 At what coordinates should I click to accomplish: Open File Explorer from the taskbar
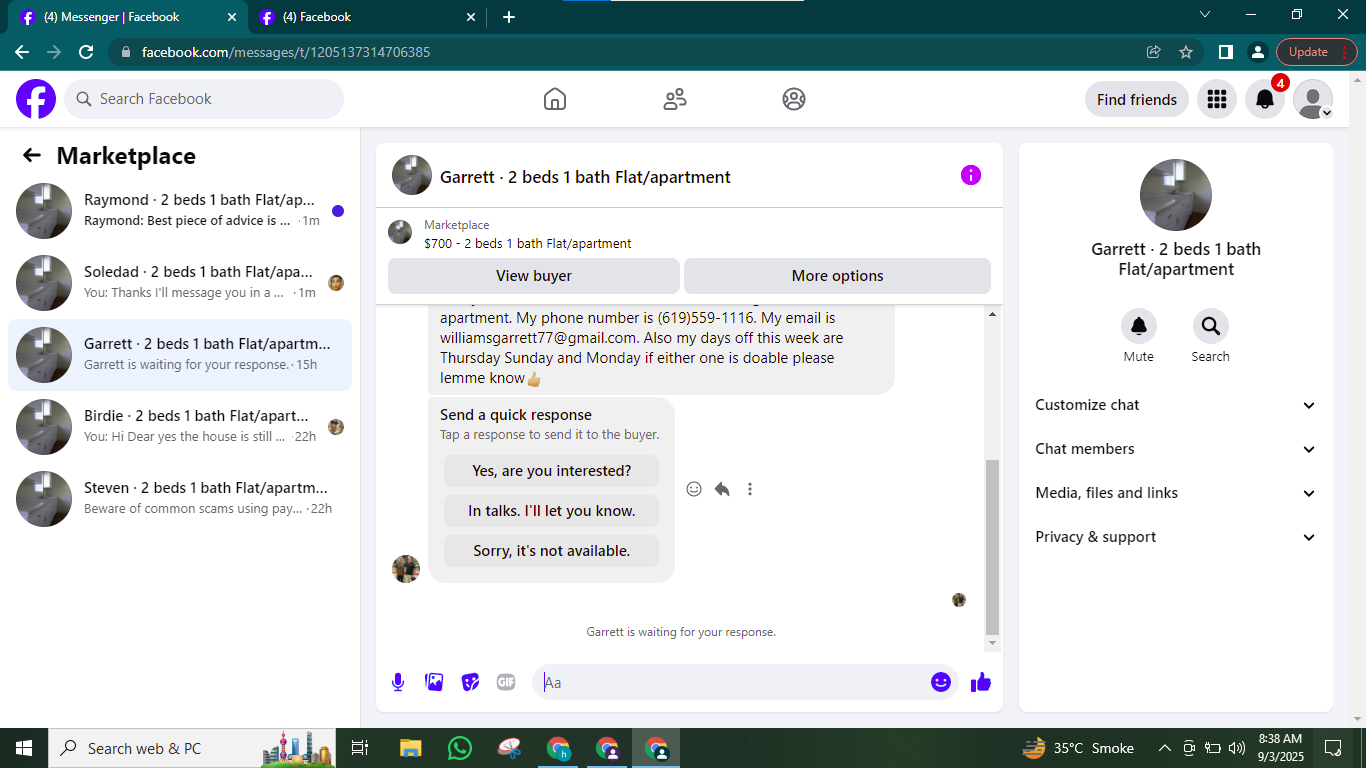[x=410, y=748]
